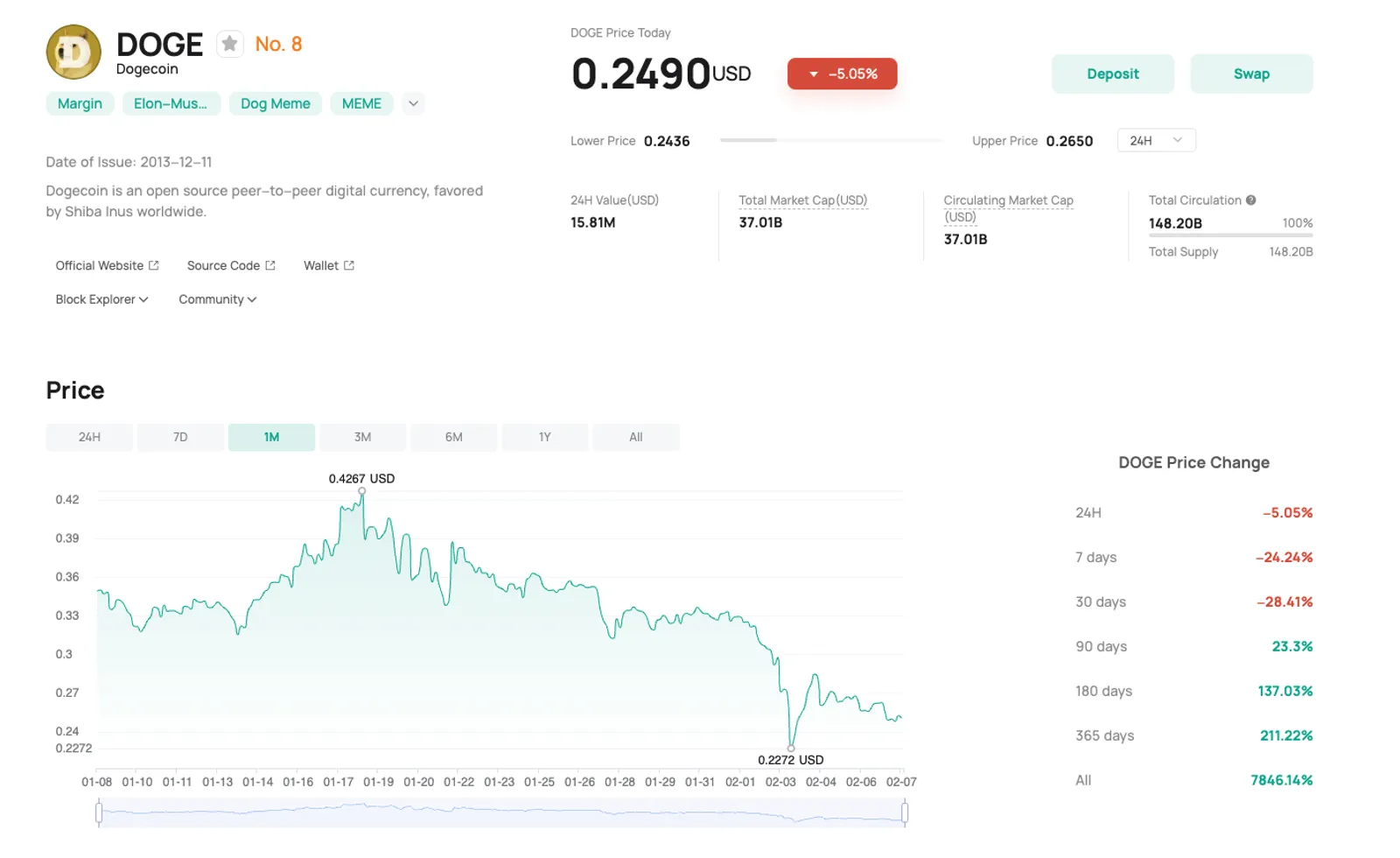1400x858 pixels.
Task: Click the Date of Issue: 2013-12-11 text
Action: pos(129,162)
